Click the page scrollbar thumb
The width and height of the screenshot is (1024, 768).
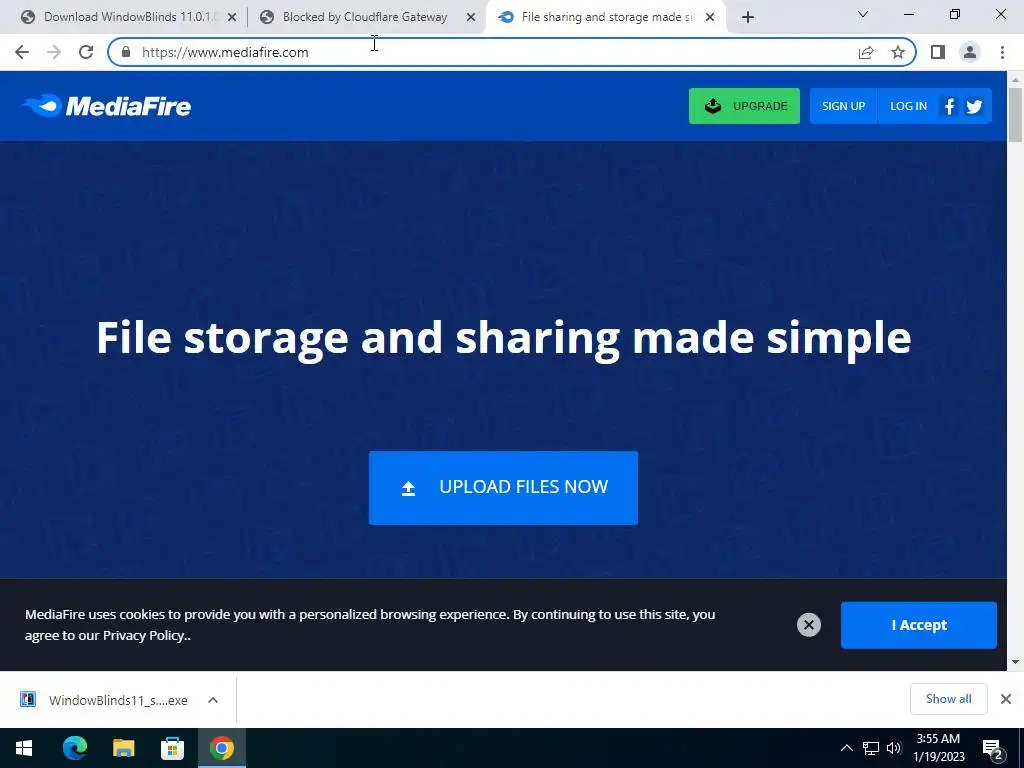[1015, 114]
